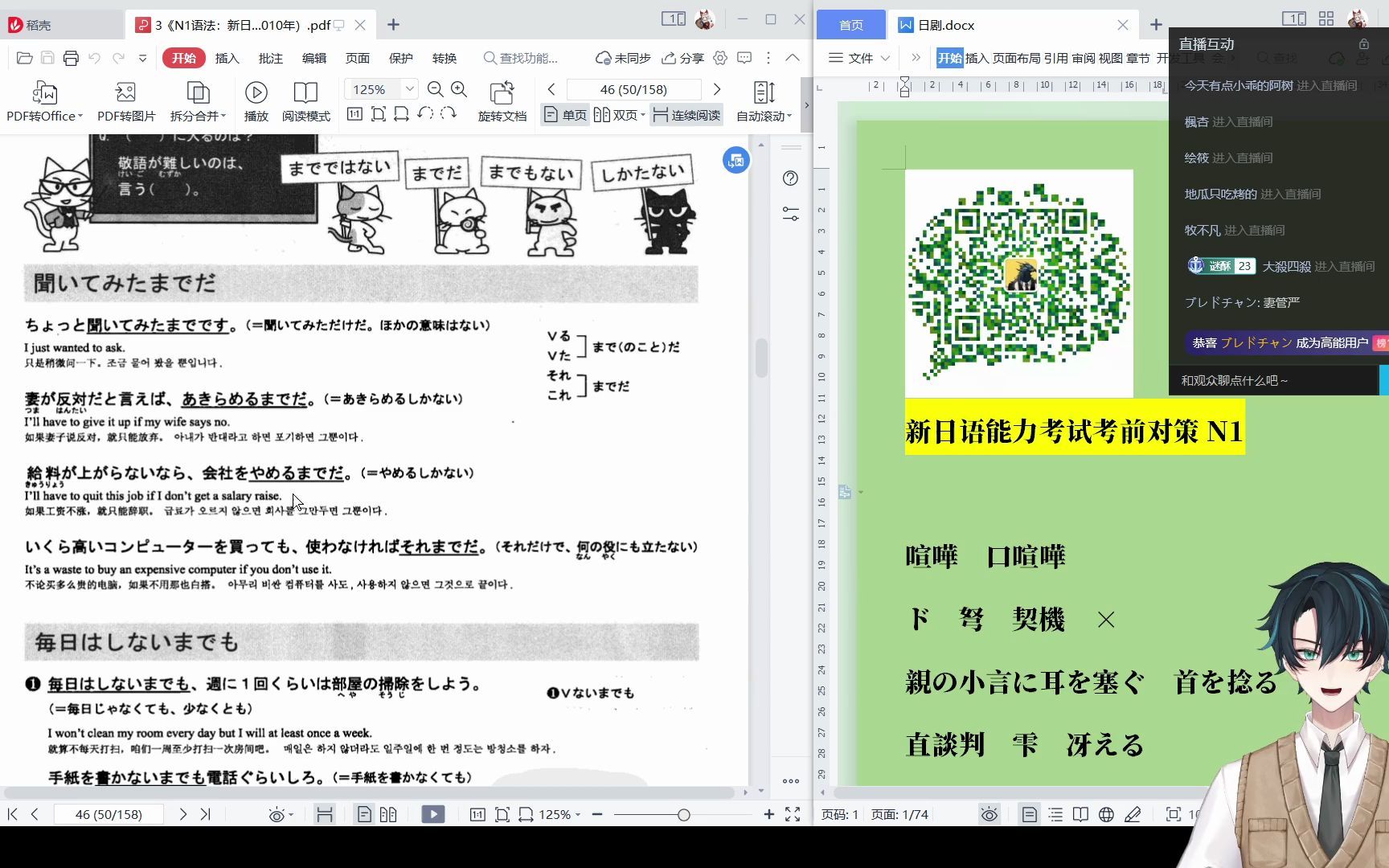
Task: Expand quick access toolbar dropdown
Action: pyautogui.click(x=142, y=58)
